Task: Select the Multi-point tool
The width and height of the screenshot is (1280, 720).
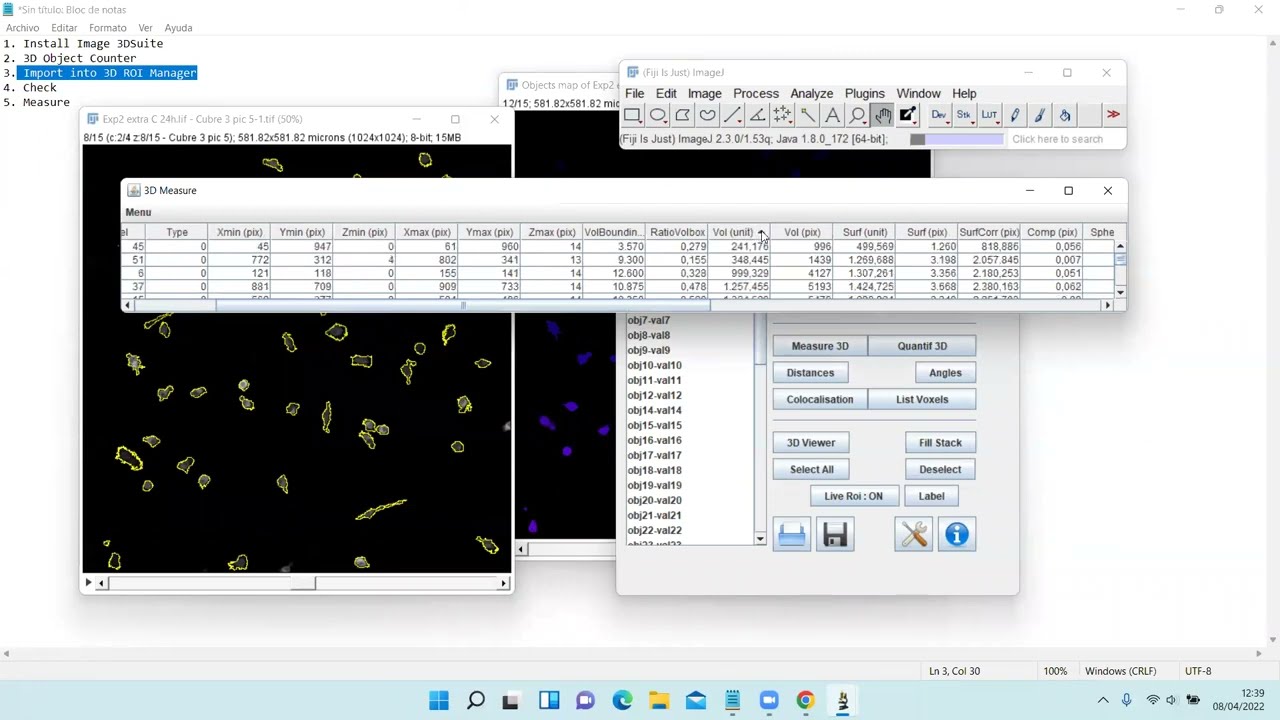Action: point(783,115)
